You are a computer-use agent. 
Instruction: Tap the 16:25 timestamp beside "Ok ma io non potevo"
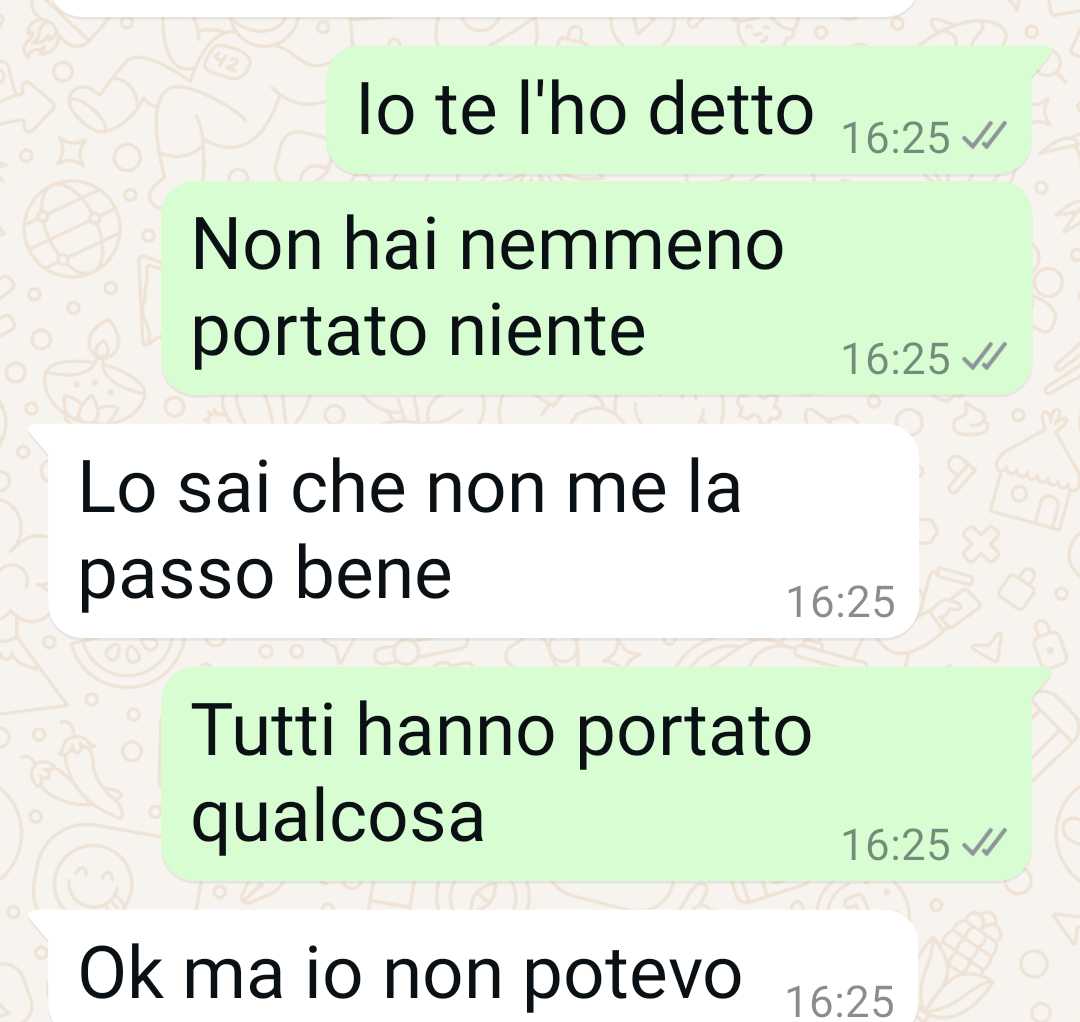point(841,1001)
